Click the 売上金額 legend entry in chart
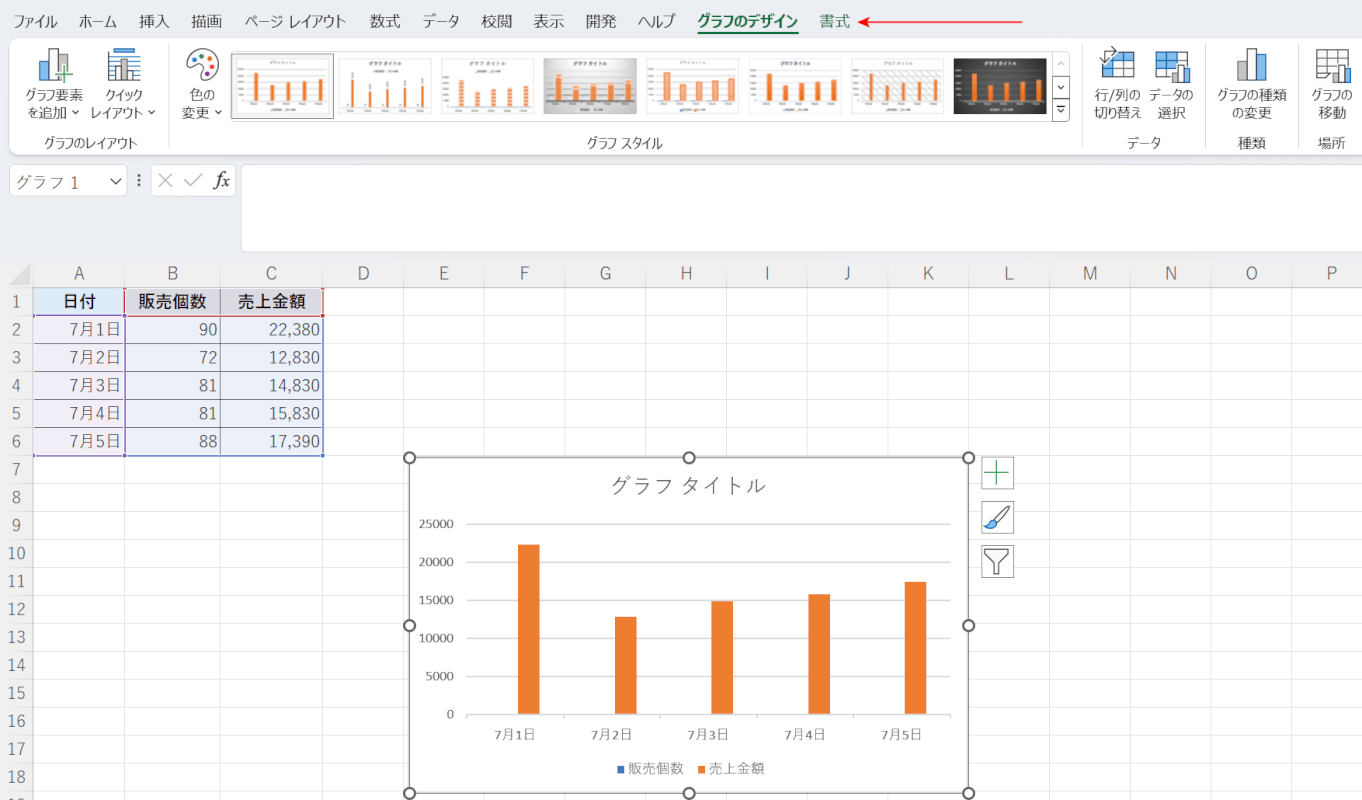Screen dimensions: 1362x800 pos(731,769)
